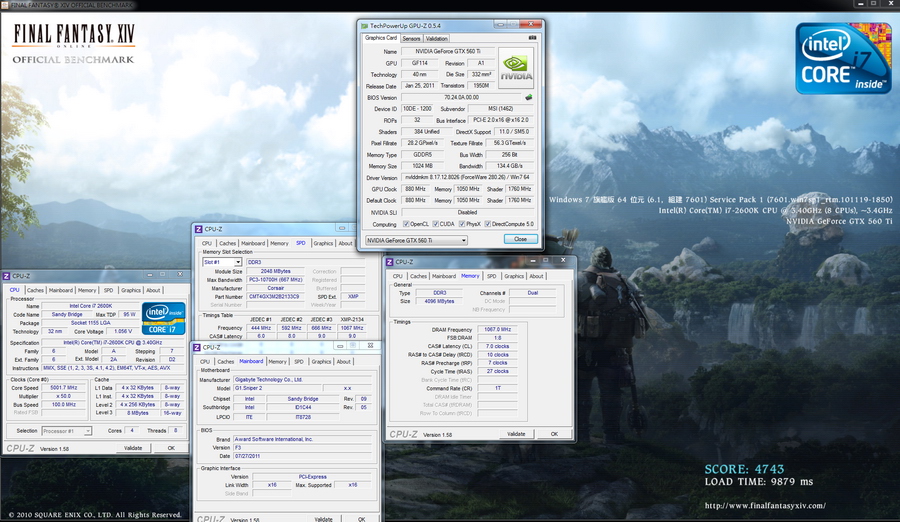Image resolution: width=900 pixels, height=522 pixels.
Task: Click the BIOS date 07/27/2011
Action: coord(302,456)
